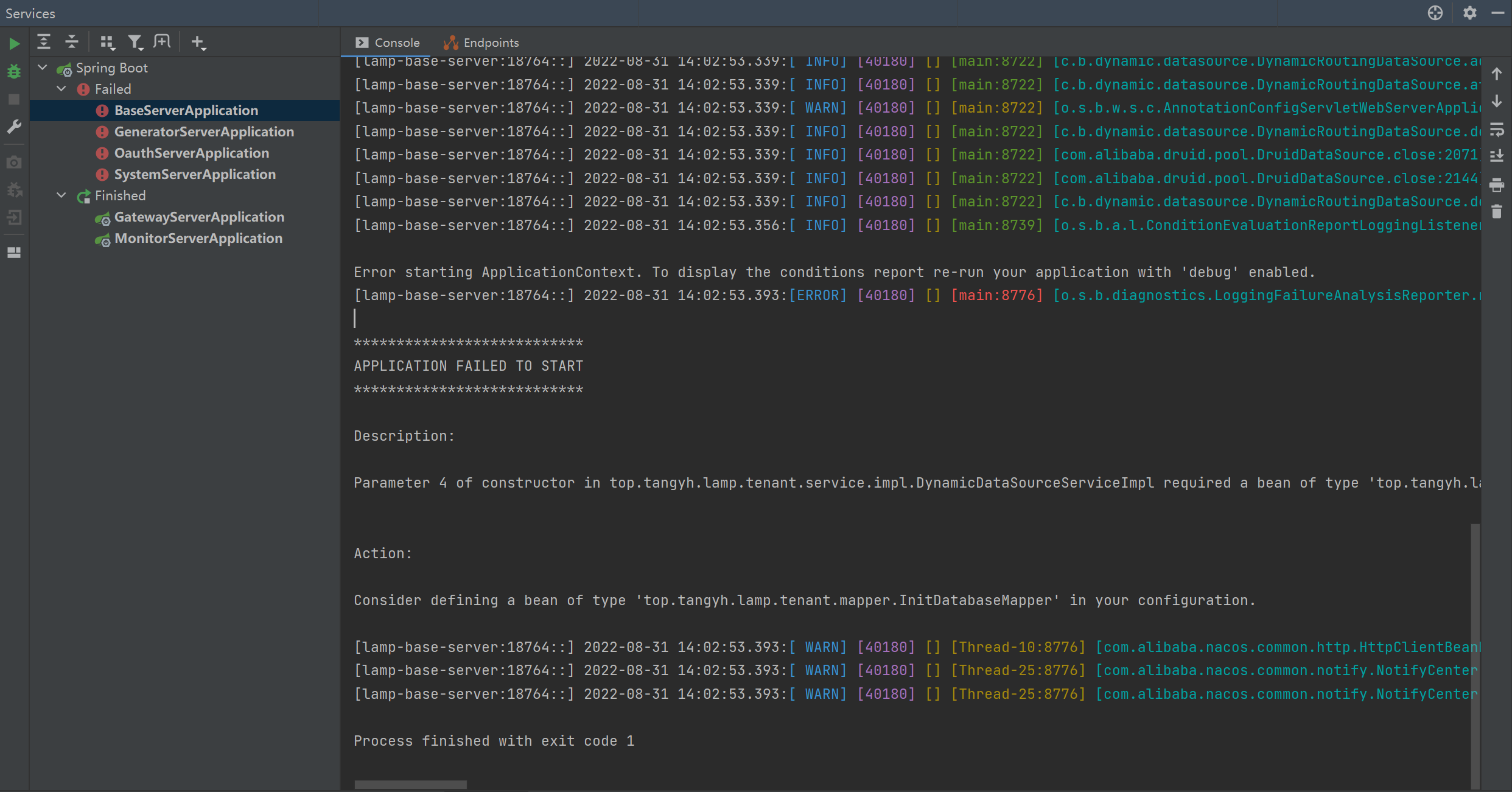
Task: Switch to the Console tab
Action: pos(388,43)
